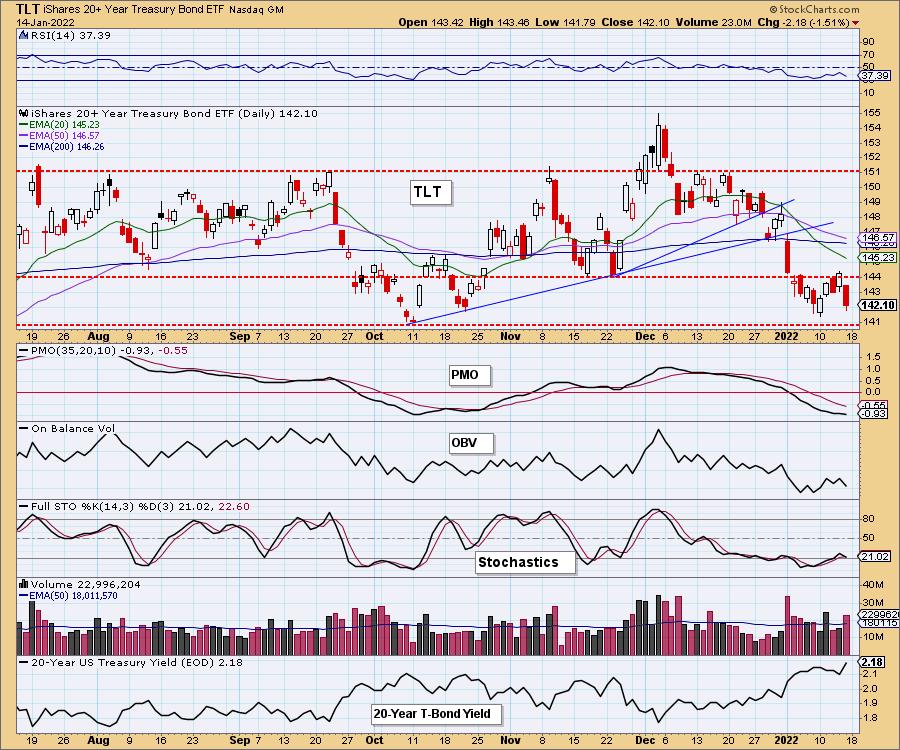This screenshot has width=900, height=750.
Task: Click the volume bars icon beside Volume 22,996,204
Action: pos(24,584)
